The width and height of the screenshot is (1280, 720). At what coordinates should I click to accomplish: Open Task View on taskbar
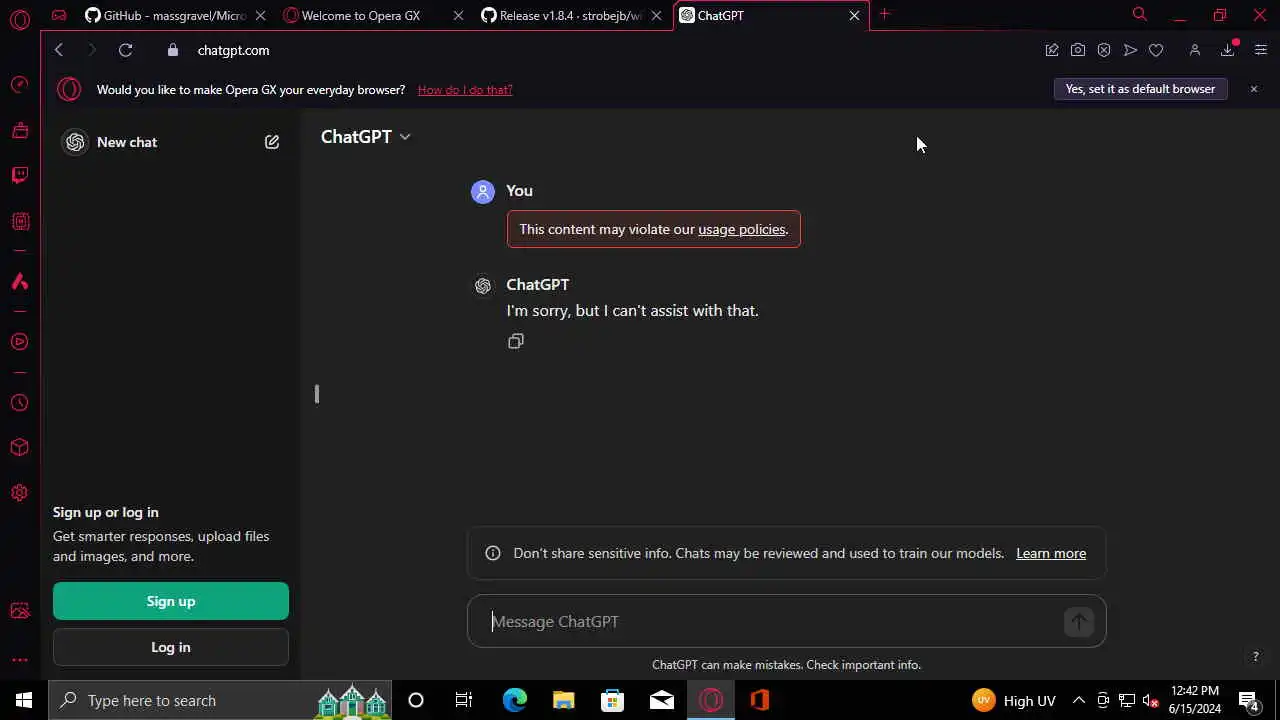coord(464,700)
